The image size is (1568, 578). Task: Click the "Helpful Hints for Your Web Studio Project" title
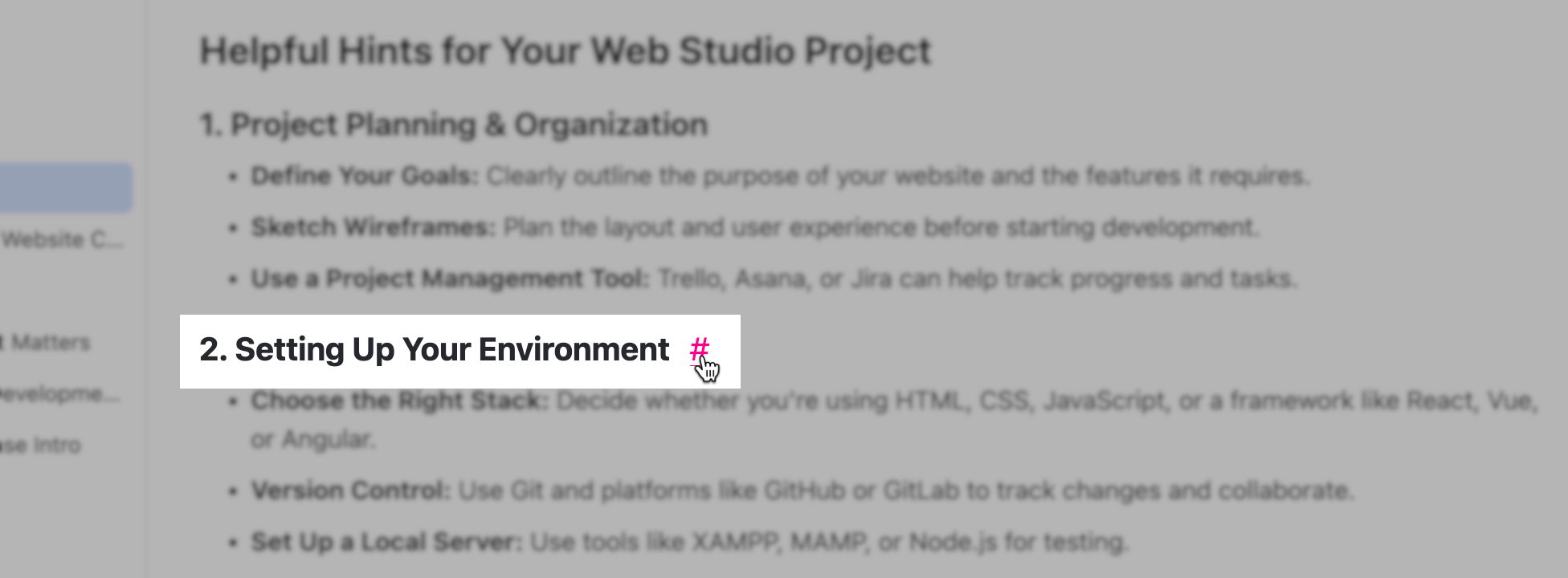[565, 51]
